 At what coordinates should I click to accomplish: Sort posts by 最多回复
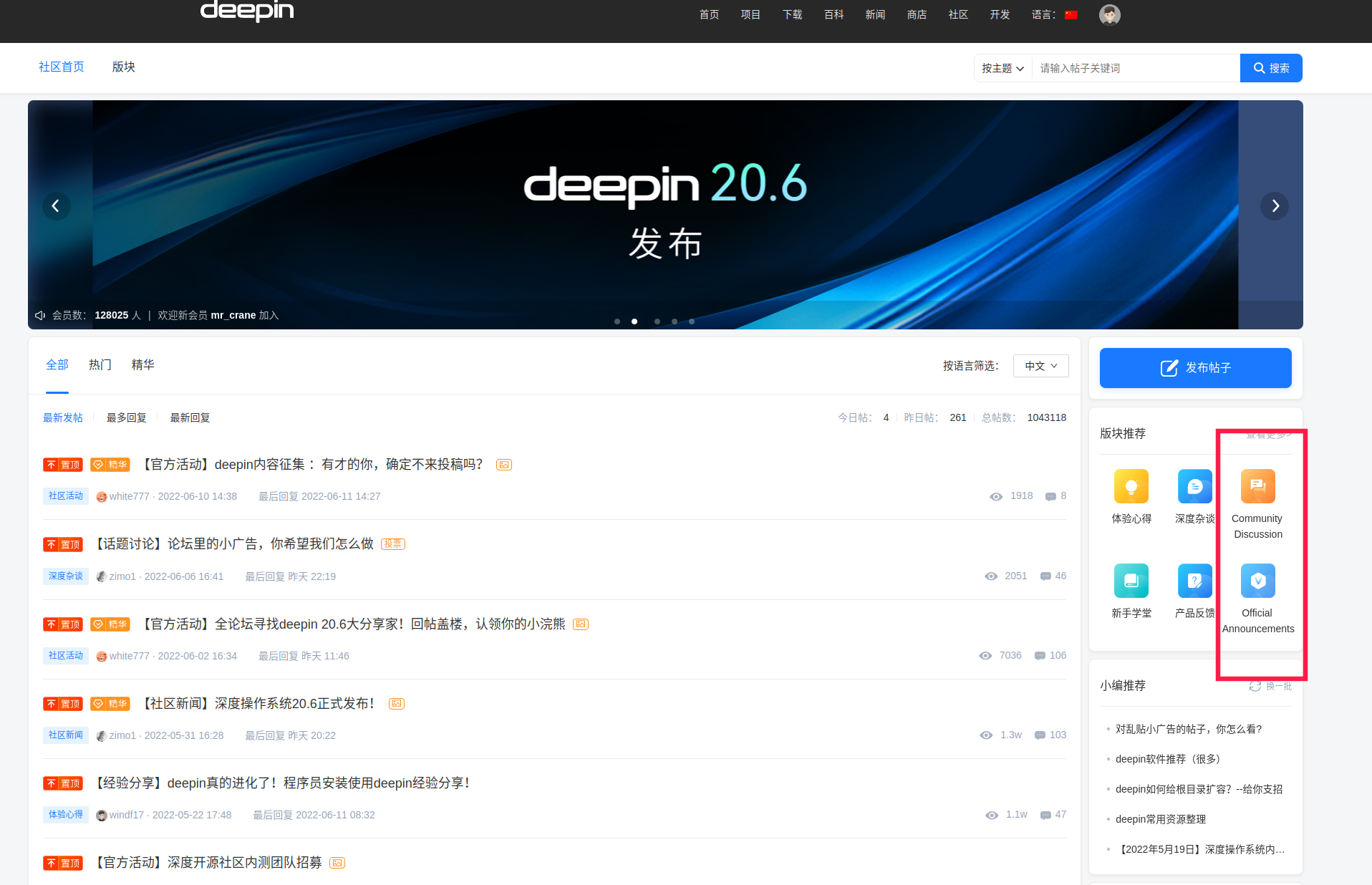tap(126, 417)
